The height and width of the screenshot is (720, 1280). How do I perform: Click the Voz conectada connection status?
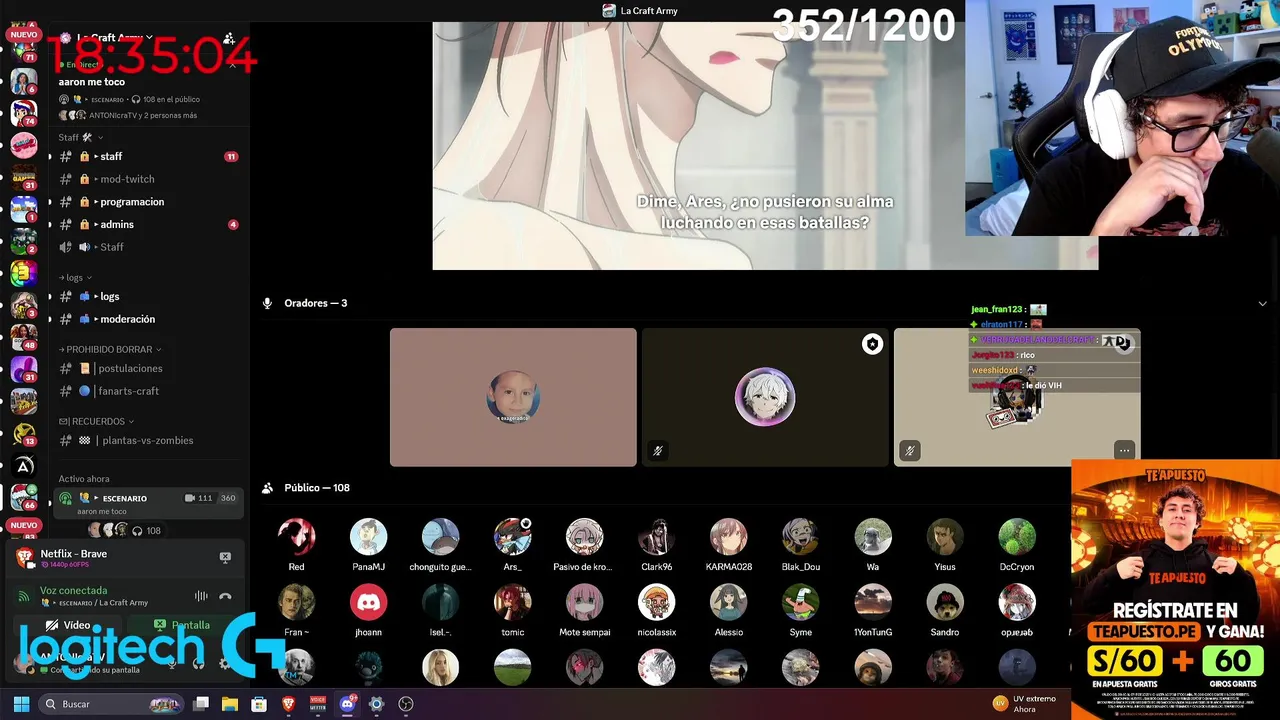pyautogui.click(x=73, y=590)
